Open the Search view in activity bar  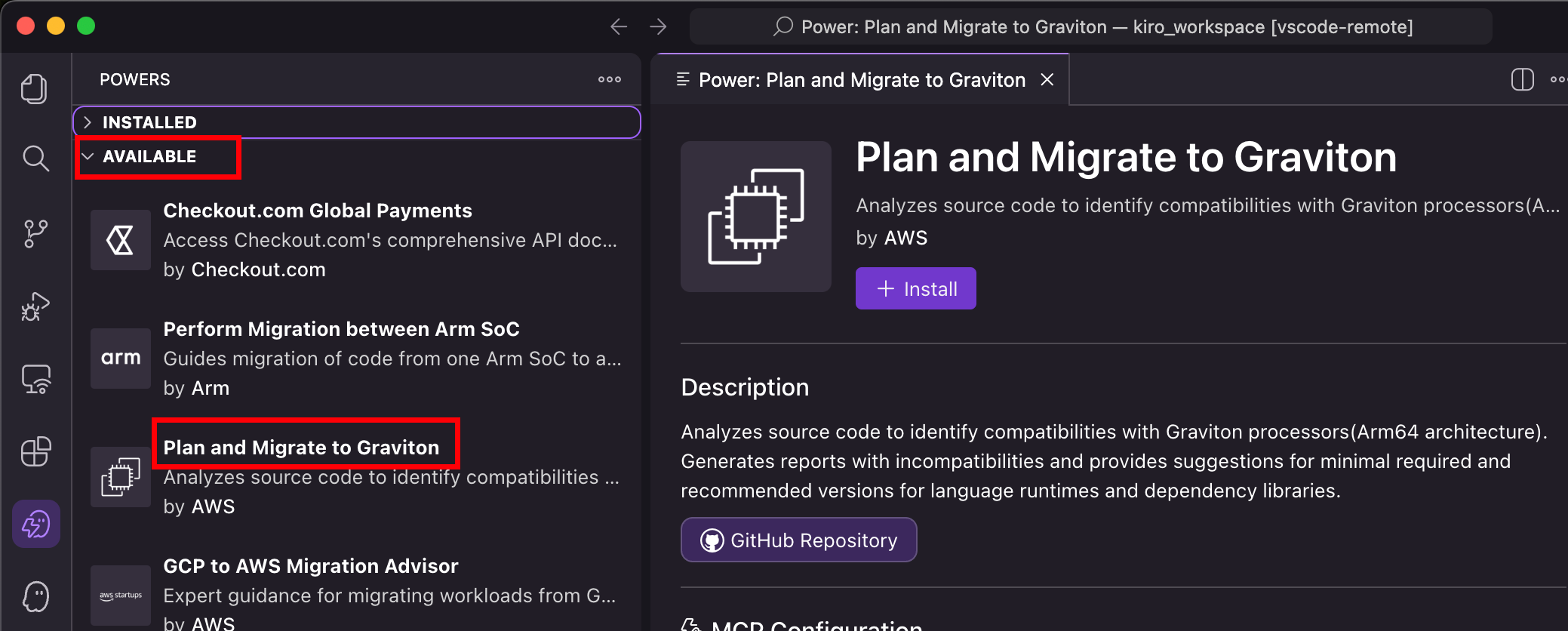click(35, 159)
